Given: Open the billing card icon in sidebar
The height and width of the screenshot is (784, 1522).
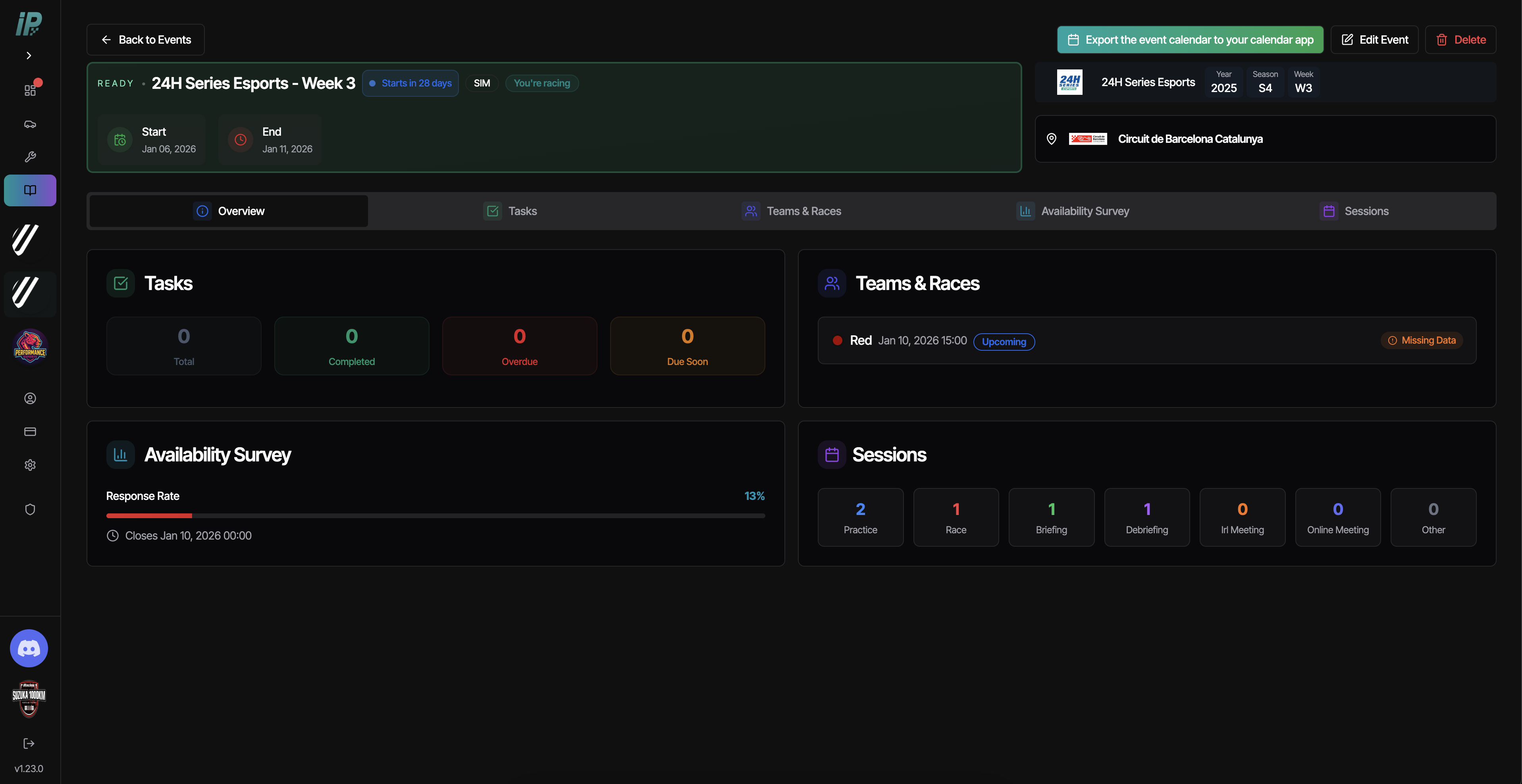Looking at the screenshot, I should (30, 432).
